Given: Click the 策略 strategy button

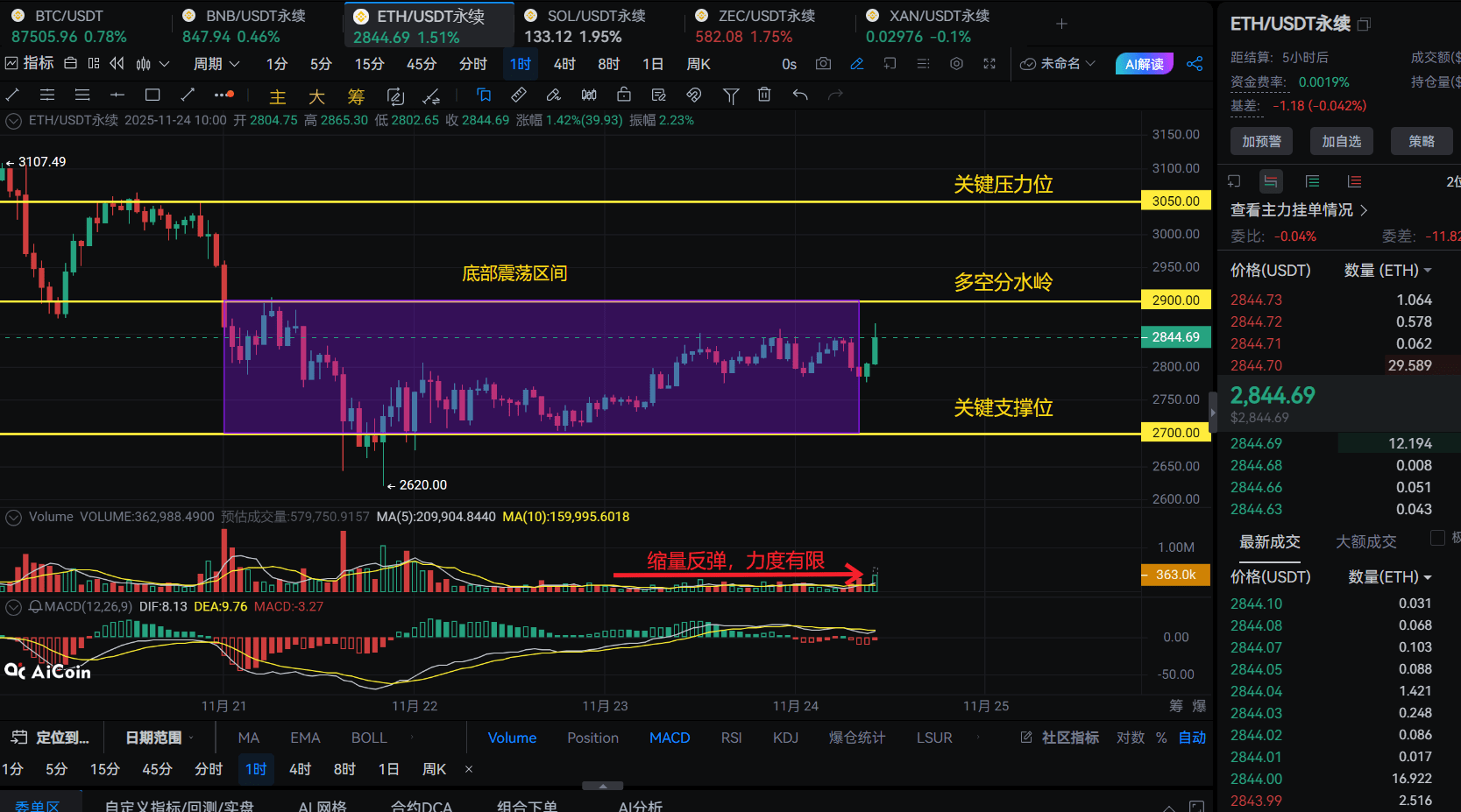Looking at the screenshot, I should [1422, 141].
